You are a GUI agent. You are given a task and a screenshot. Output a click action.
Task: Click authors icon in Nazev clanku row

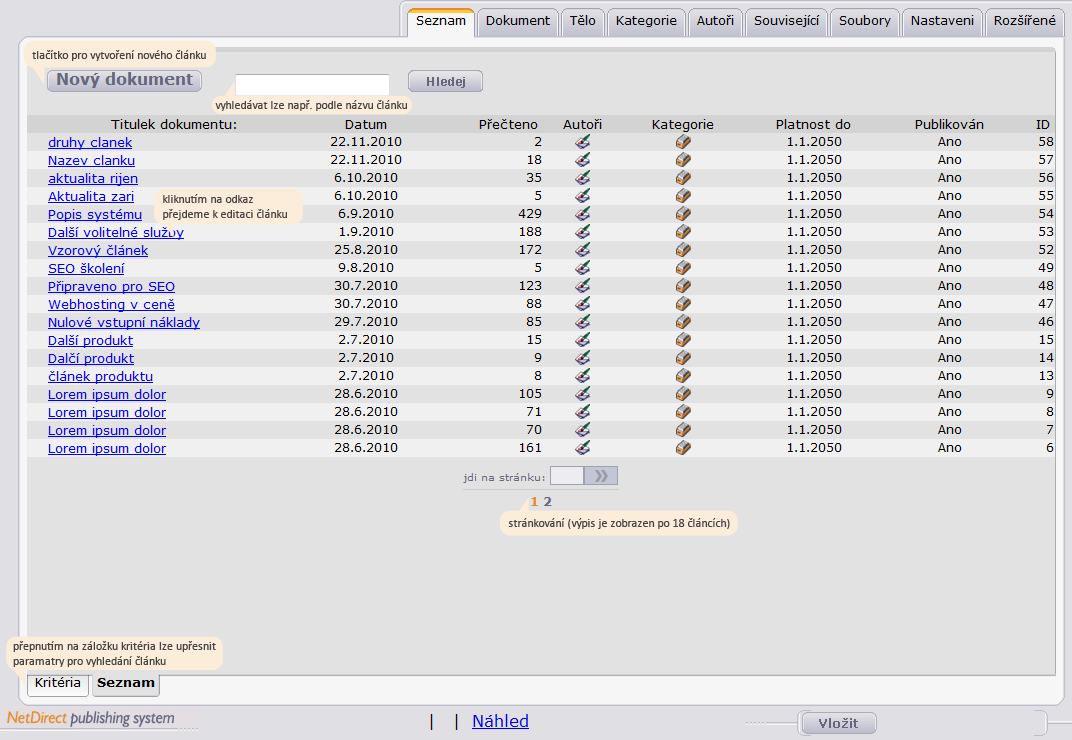pyautogui.click(x=582, y=159)
